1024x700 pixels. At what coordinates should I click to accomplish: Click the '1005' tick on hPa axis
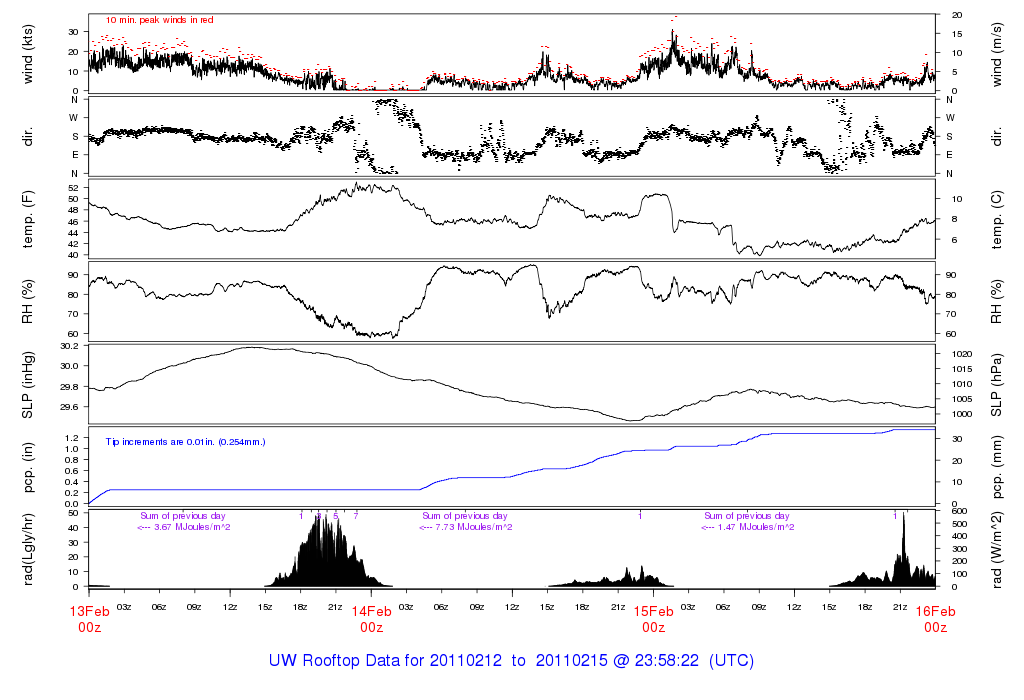pyautogui.click(x=962, y=399)
